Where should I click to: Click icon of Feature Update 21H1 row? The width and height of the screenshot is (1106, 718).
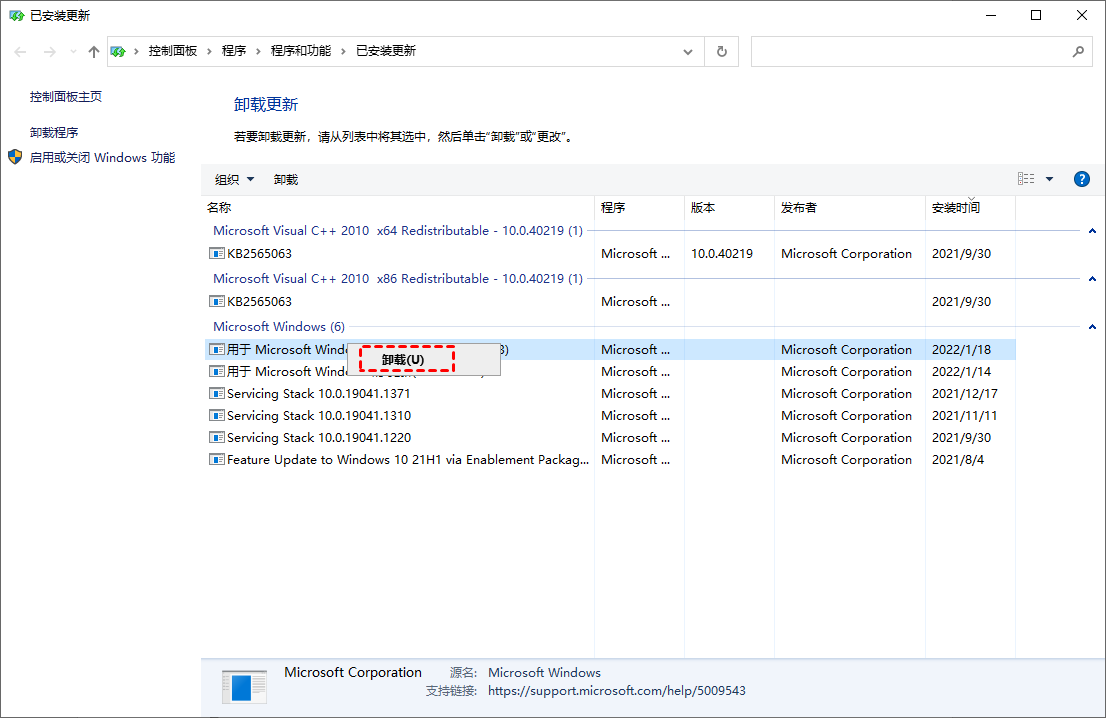point(217,459)
